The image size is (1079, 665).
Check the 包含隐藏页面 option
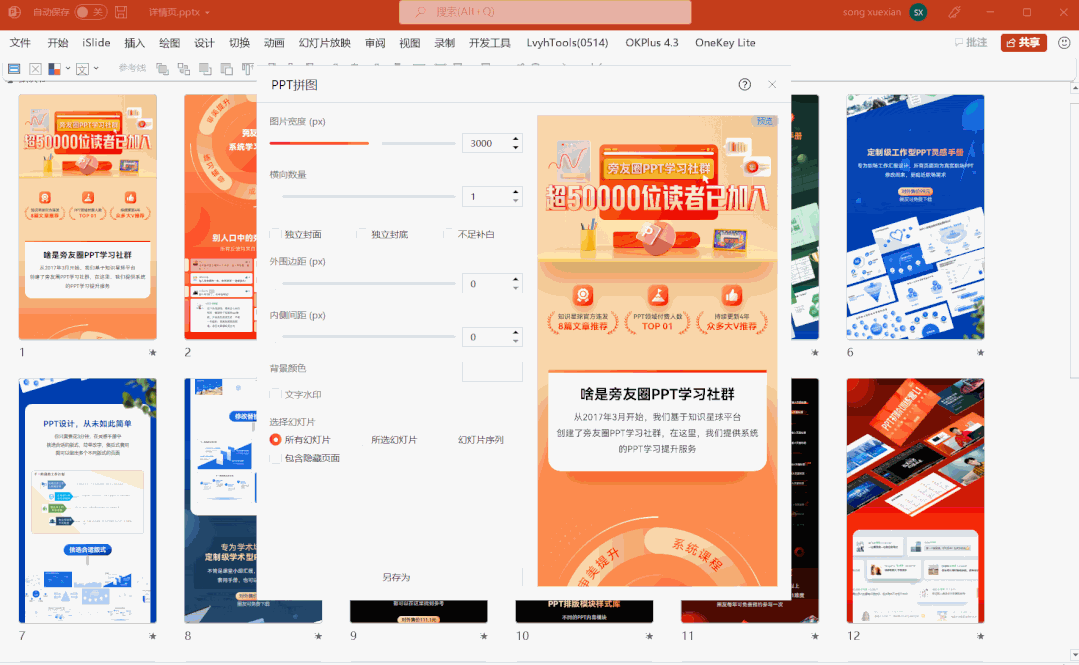coord(275,458)
